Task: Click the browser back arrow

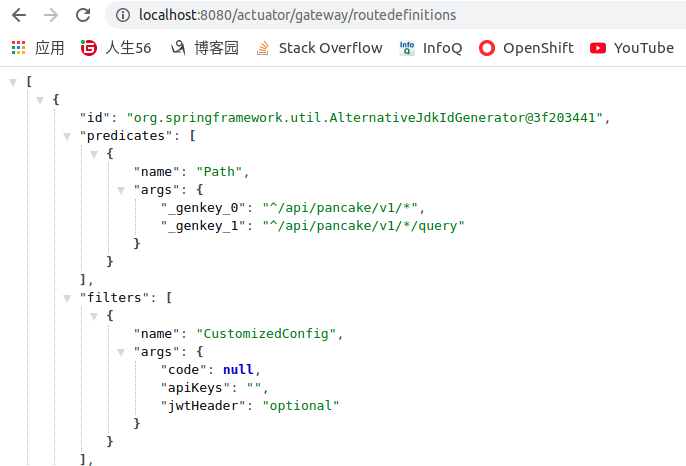Action: tap(19, 15)
